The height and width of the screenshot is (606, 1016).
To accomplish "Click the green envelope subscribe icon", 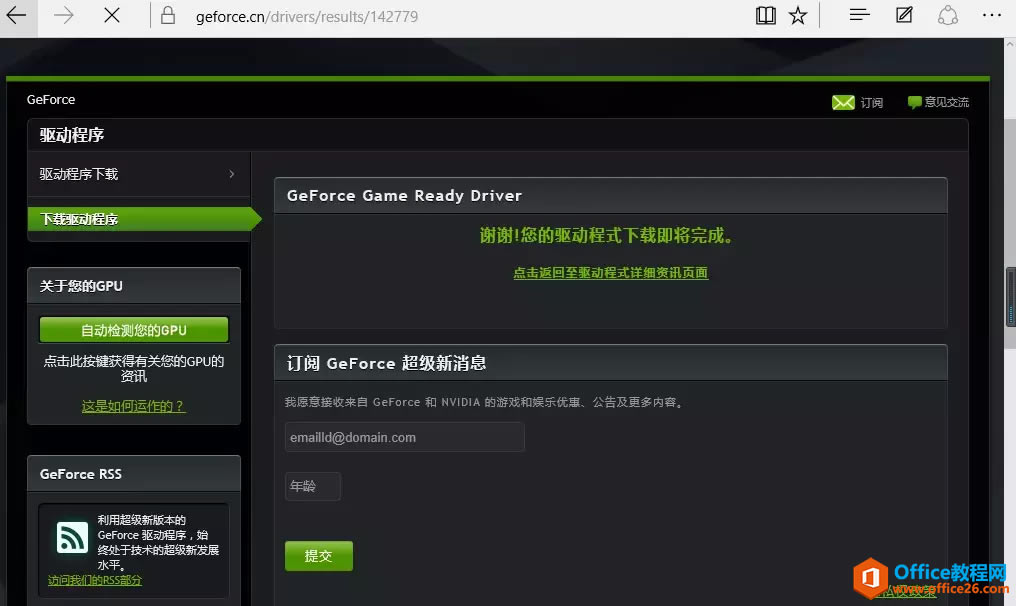I will coord(843,102).
